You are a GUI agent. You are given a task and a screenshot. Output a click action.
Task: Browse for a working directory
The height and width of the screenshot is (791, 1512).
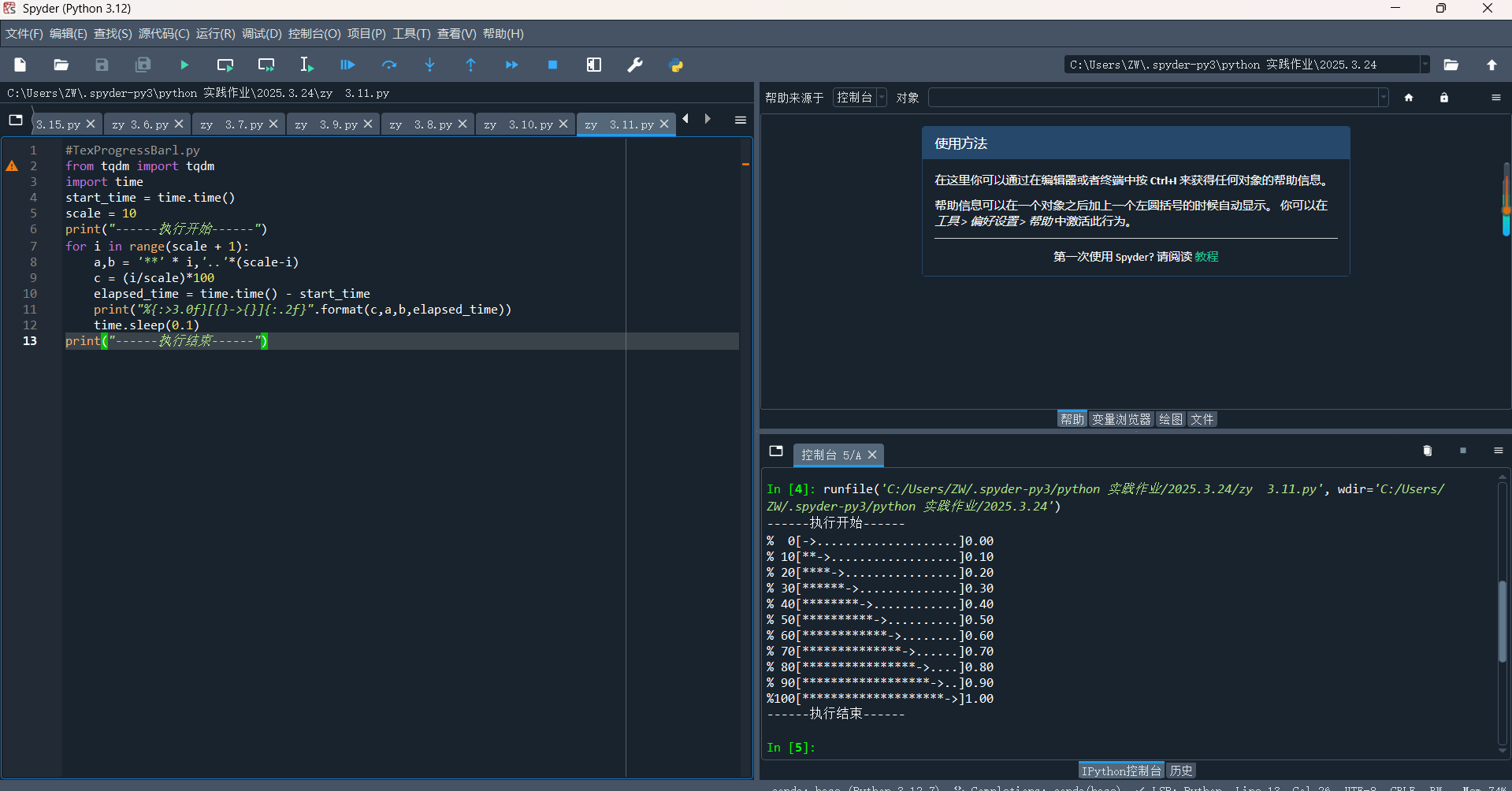click(x=1451, y=65)
